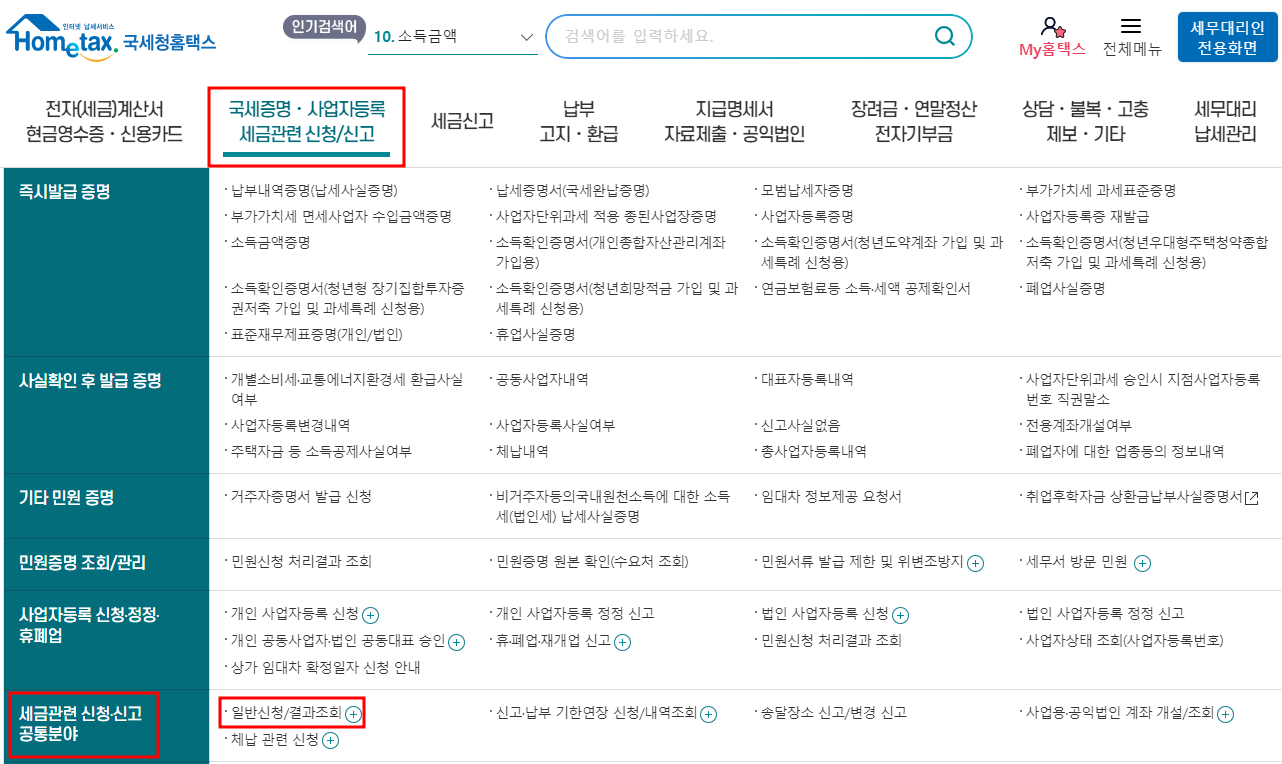The height and width of the screenshot is (764, 1282).
Task: Open 표준재무제표증명(개인/법인) link
Action: (316, 335)
